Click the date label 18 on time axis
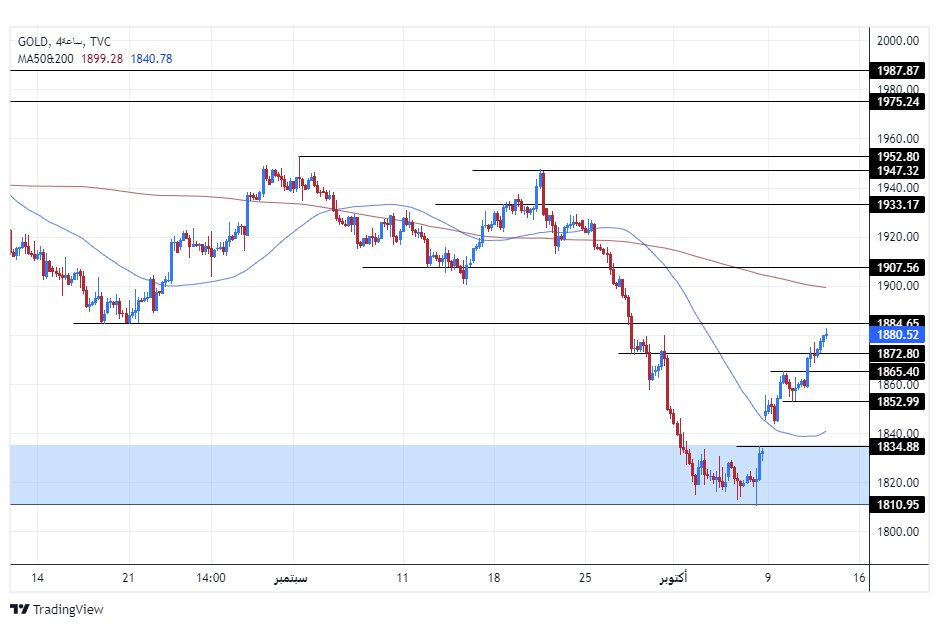 [x=493, y=578]
